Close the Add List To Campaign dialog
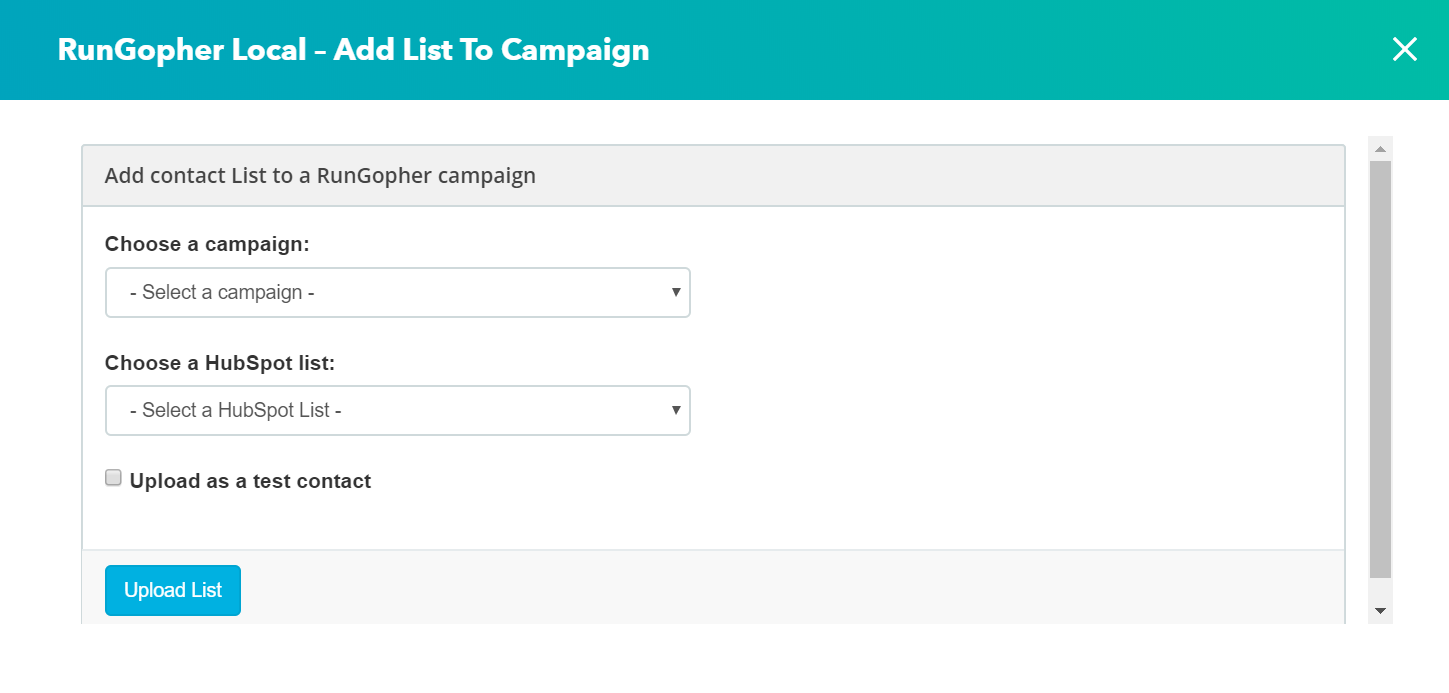 tap(1405, 50)
